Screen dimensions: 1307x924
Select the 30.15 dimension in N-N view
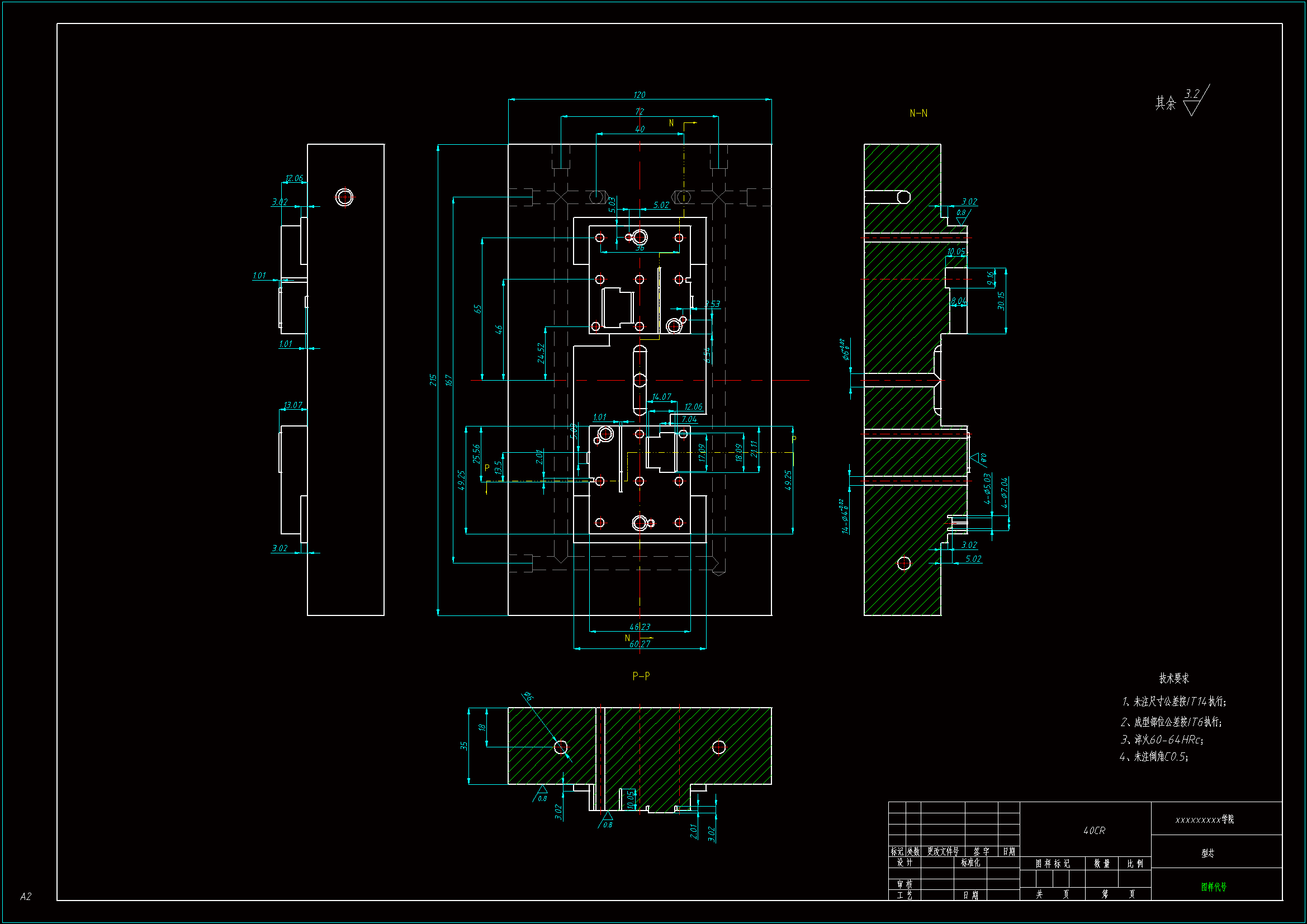[1001, 301]
